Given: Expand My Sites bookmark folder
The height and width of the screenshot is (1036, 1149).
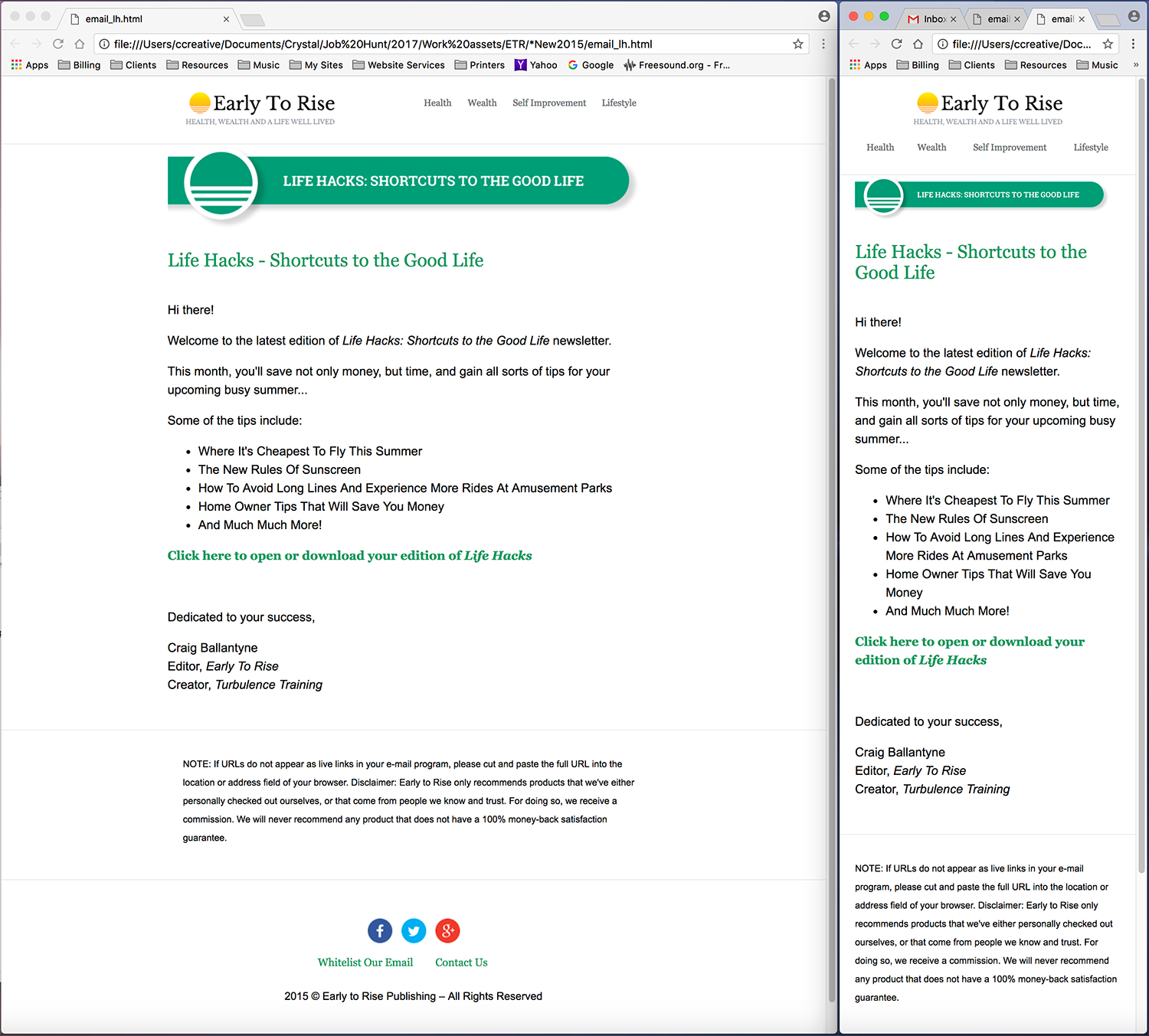Looking at the screenshot, I should coord(316,65).
